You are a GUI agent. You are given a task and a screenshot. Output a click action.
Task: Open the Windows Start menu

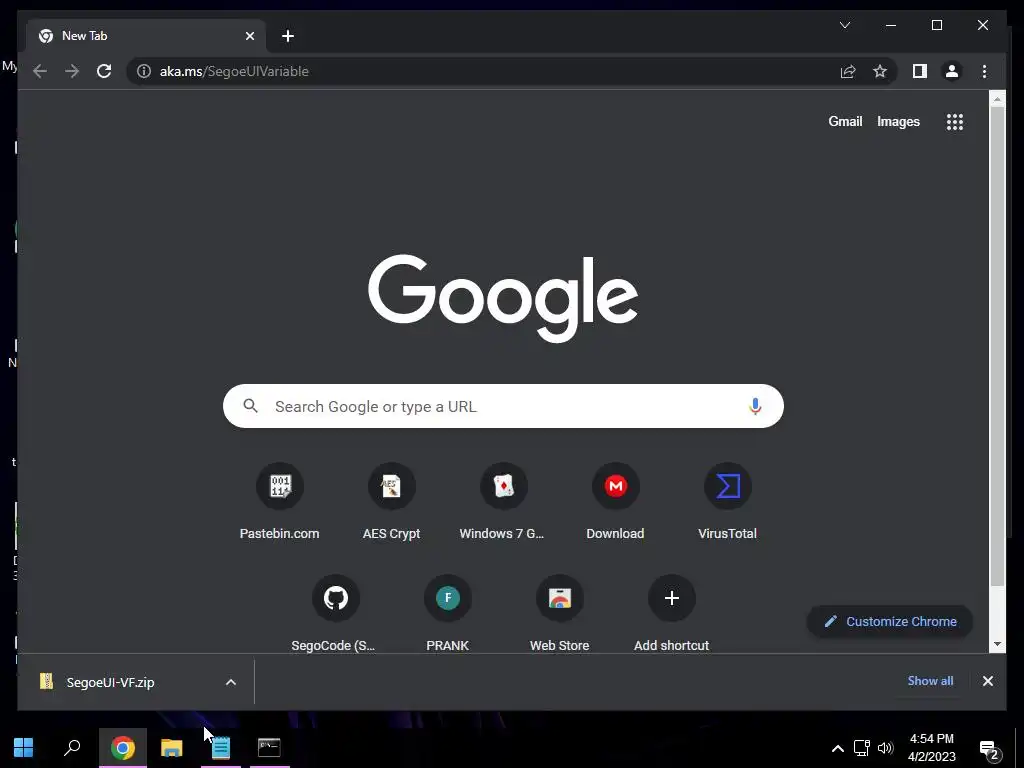coord(24,748)
